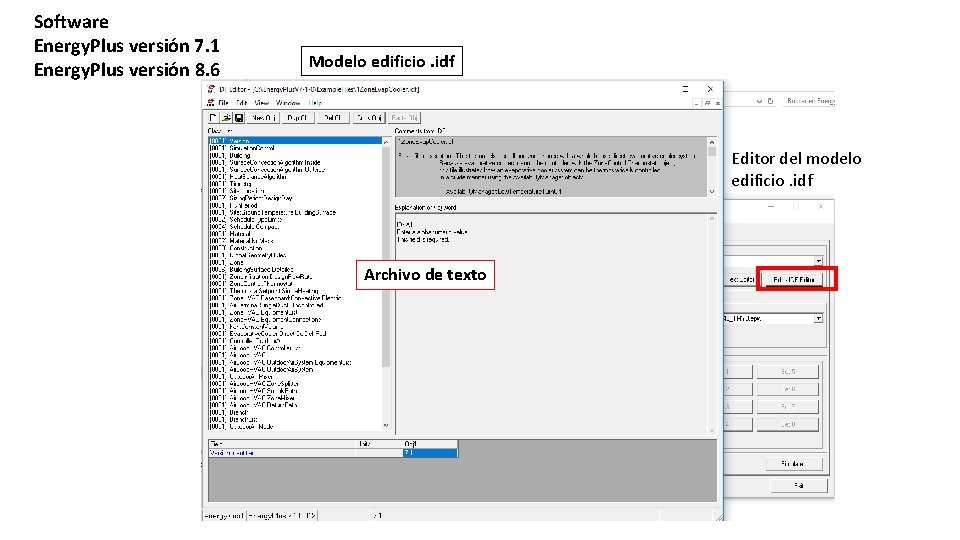Click the Del Obj toolbar button
Viewport: 960px width, 540px height.
333,118
